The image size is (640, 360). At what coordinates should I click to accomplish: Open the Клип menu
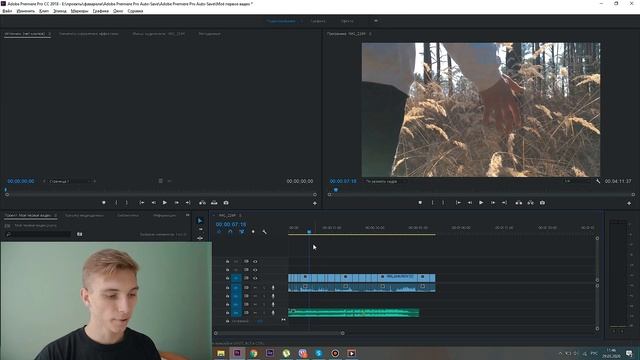(x=44, y=11)
